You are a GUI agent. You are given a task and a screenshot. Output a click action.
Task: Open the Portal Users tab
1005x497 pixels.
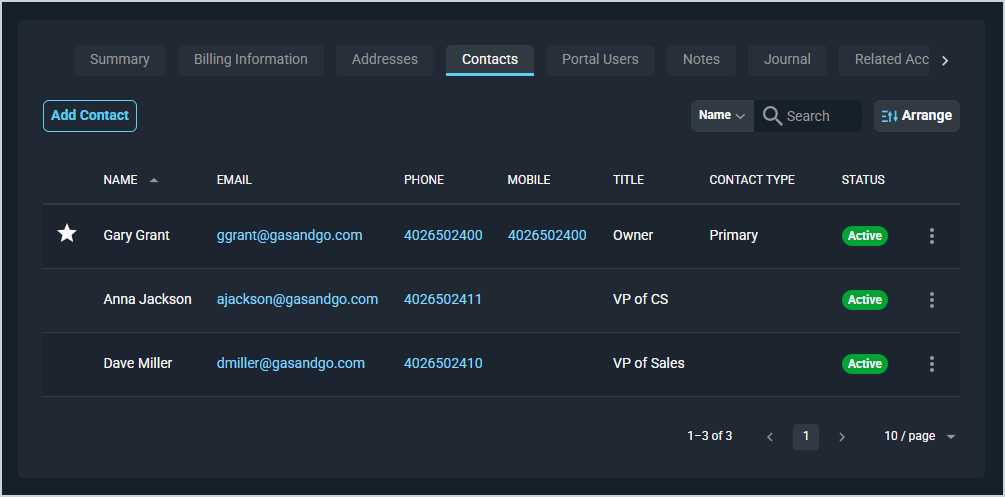tap(600, 60)
